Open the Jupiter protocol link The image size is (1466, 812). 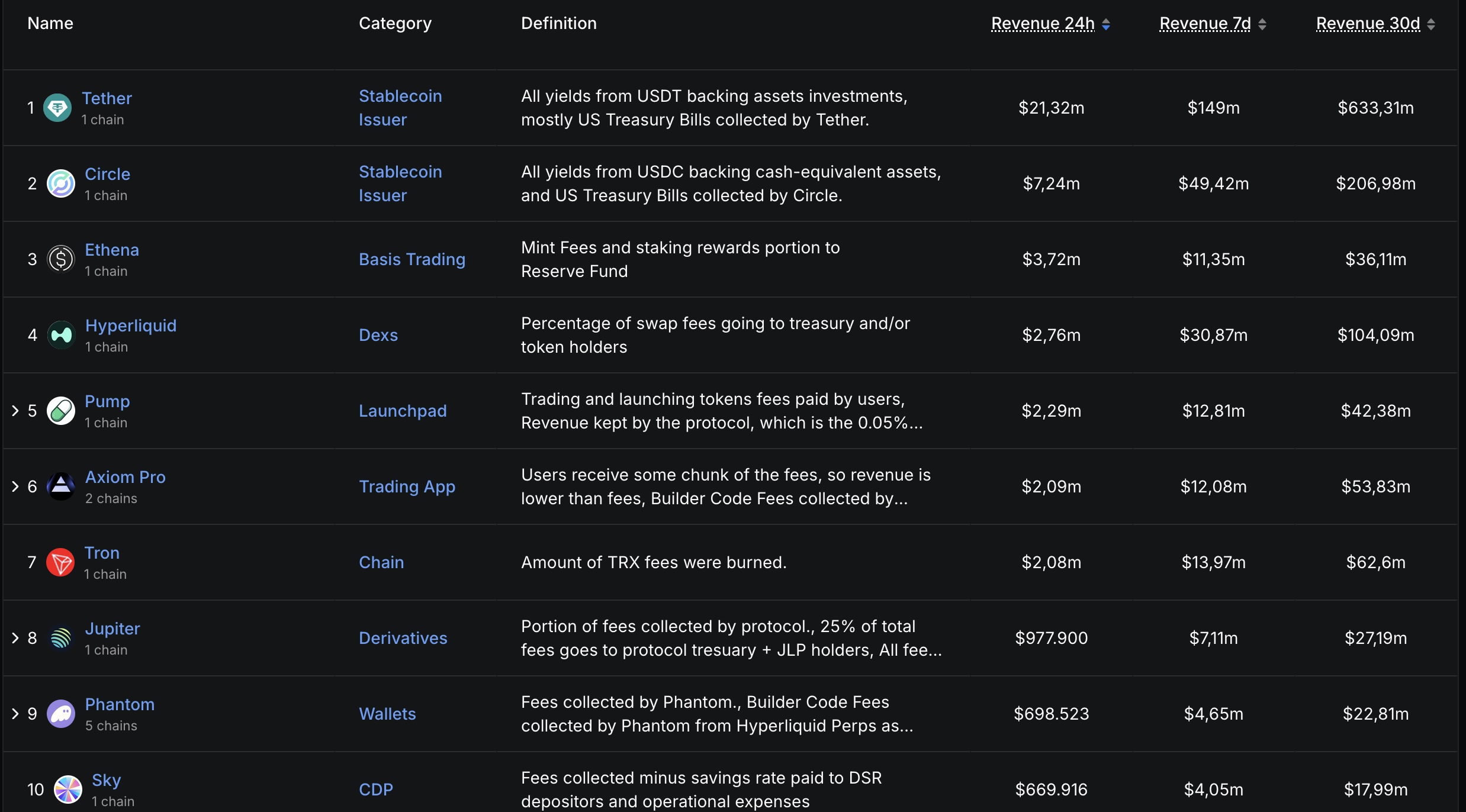coord(112,629)
